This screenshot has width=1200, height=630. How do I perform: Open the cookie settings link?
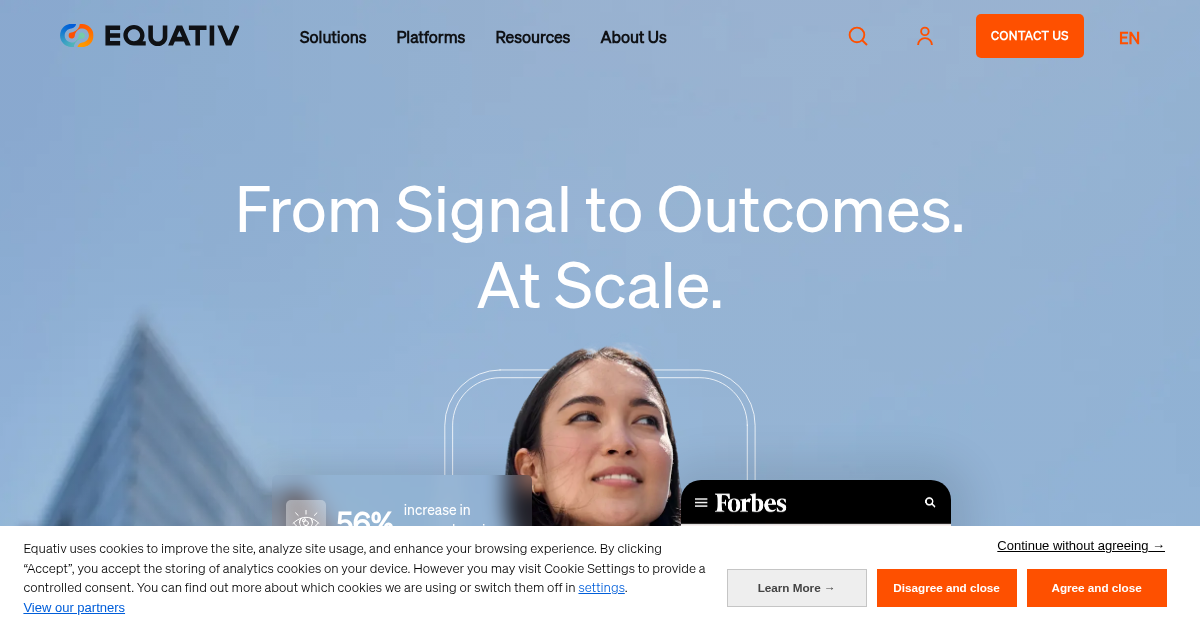click(602, 587)
